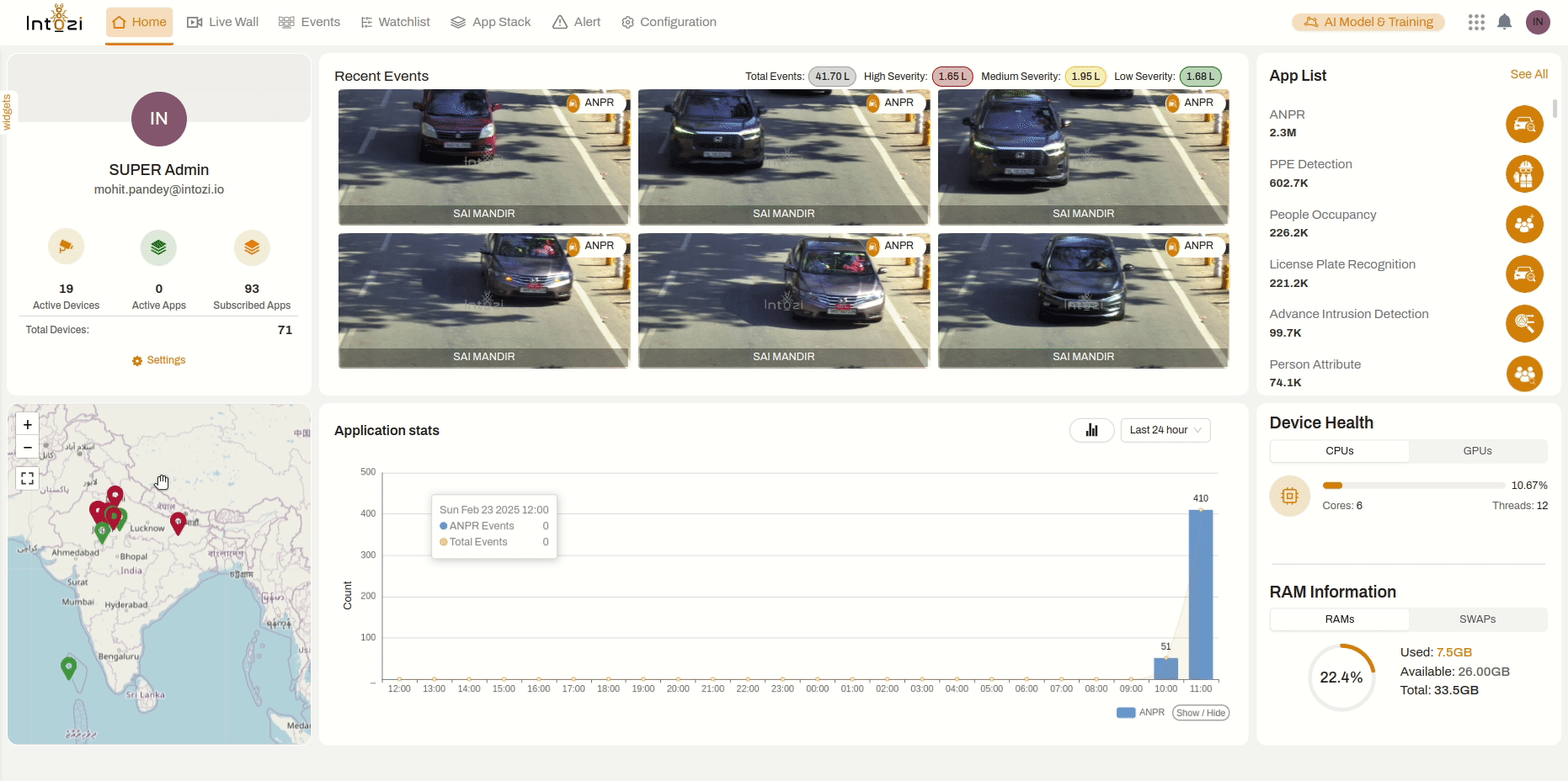
Task: Click the Advance Intrusion Detection icon
Action: point(1523,324)
